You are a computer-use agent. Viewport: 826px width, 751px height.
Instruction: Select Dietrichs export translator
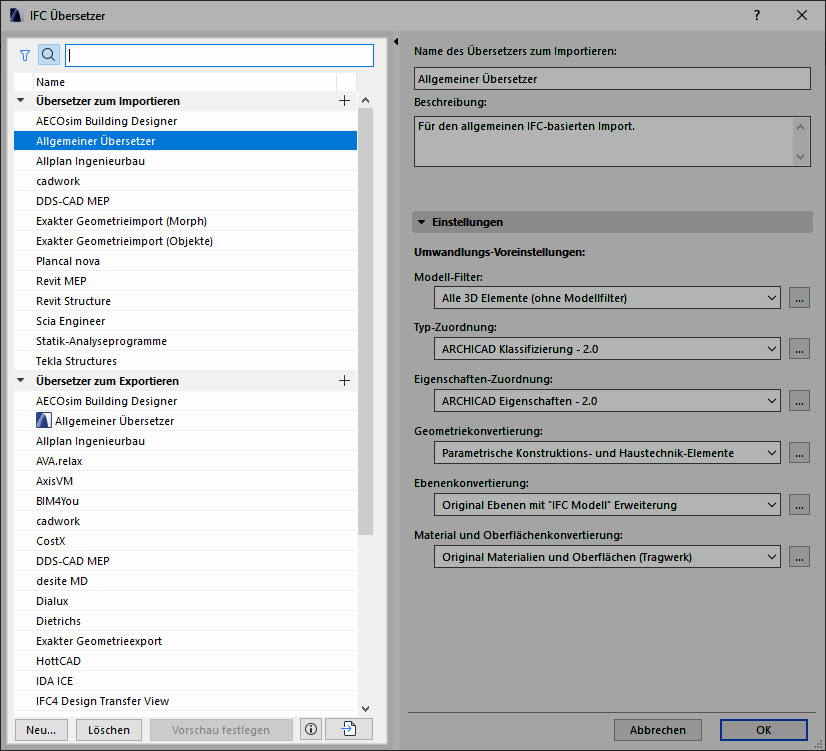(185, 621)
